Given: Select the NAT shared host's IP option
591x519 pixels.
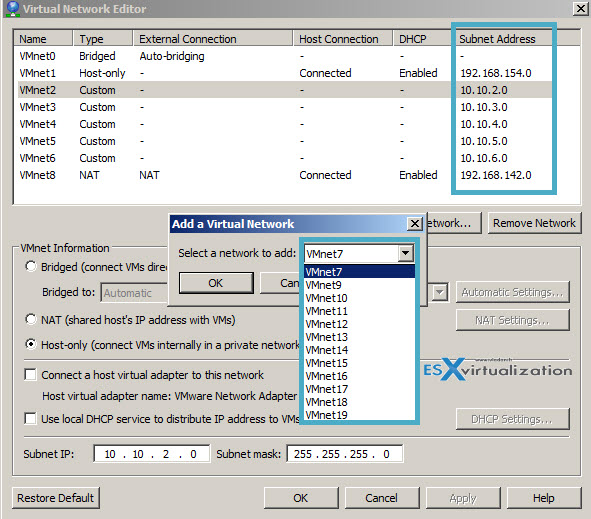Looking at the screenshot, I should 31,320.
